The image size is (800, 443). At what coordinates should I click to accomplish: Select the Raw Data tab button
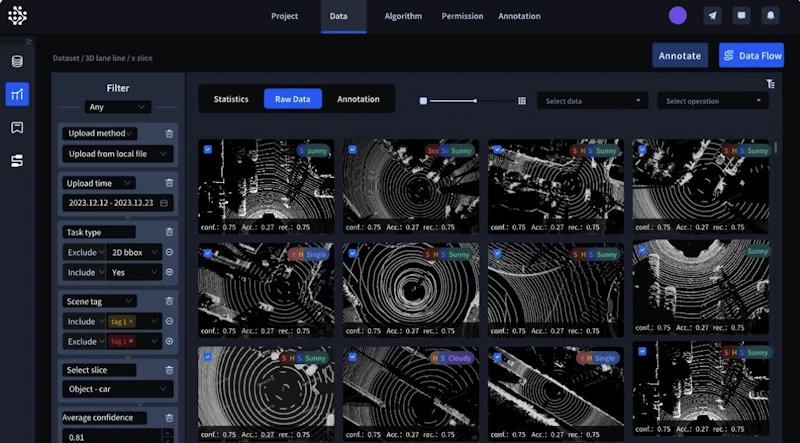coord(293,99)
